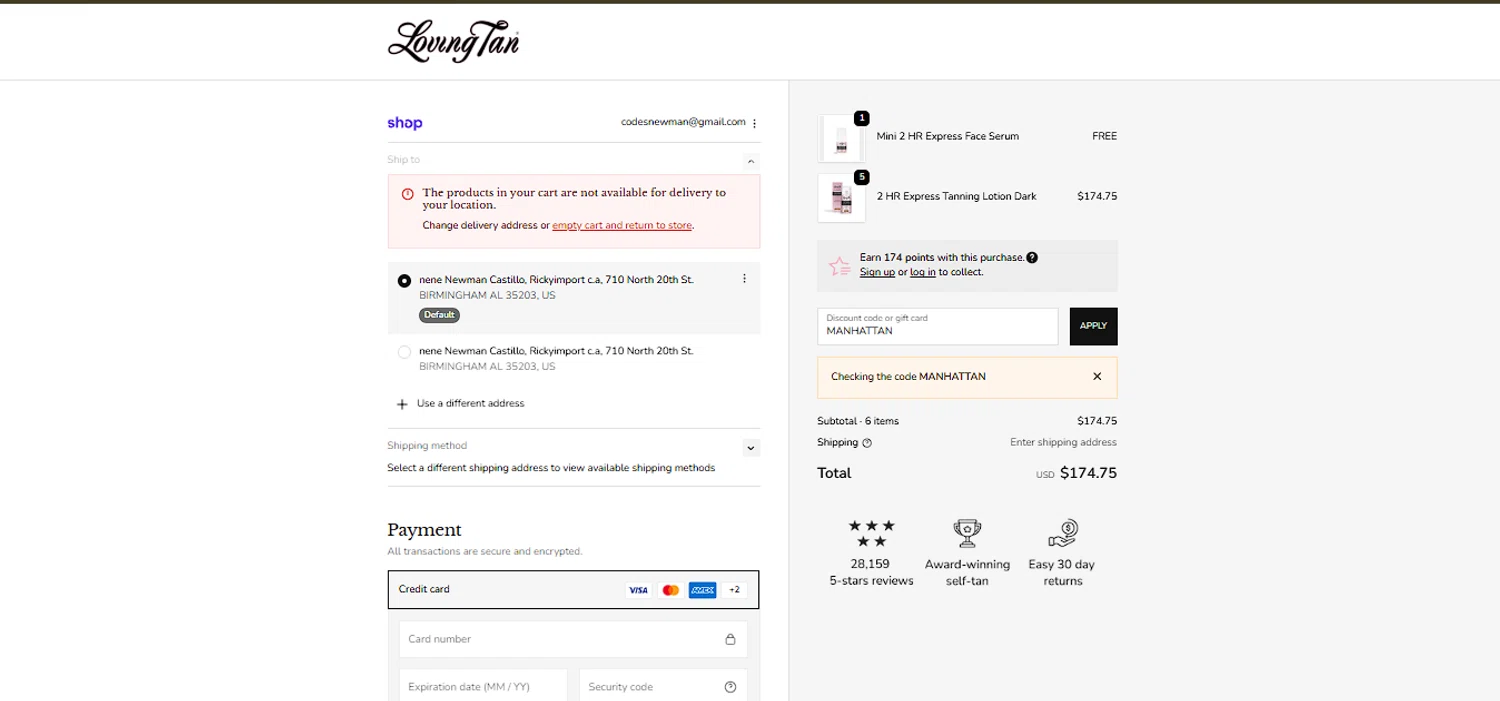This screenshot has width=1500, height=701.
Task: Expand the Shipping method section
Action: (751, 448)
